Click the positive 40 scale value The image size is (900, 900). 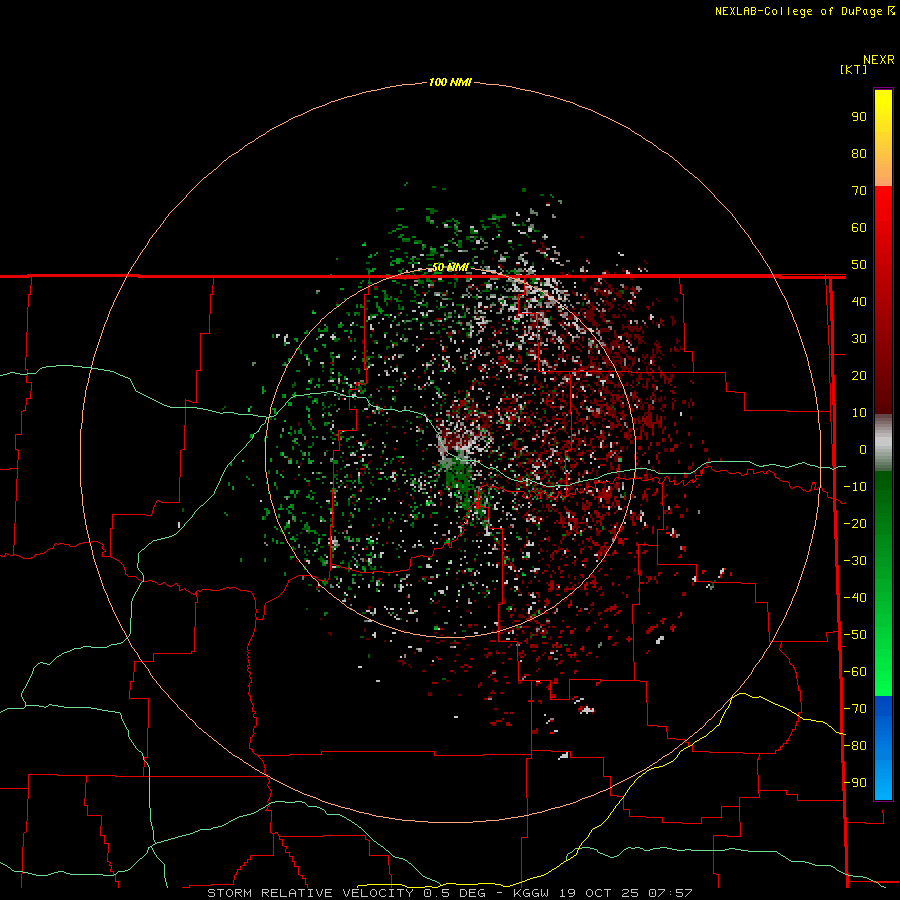[x=859, y=302]
